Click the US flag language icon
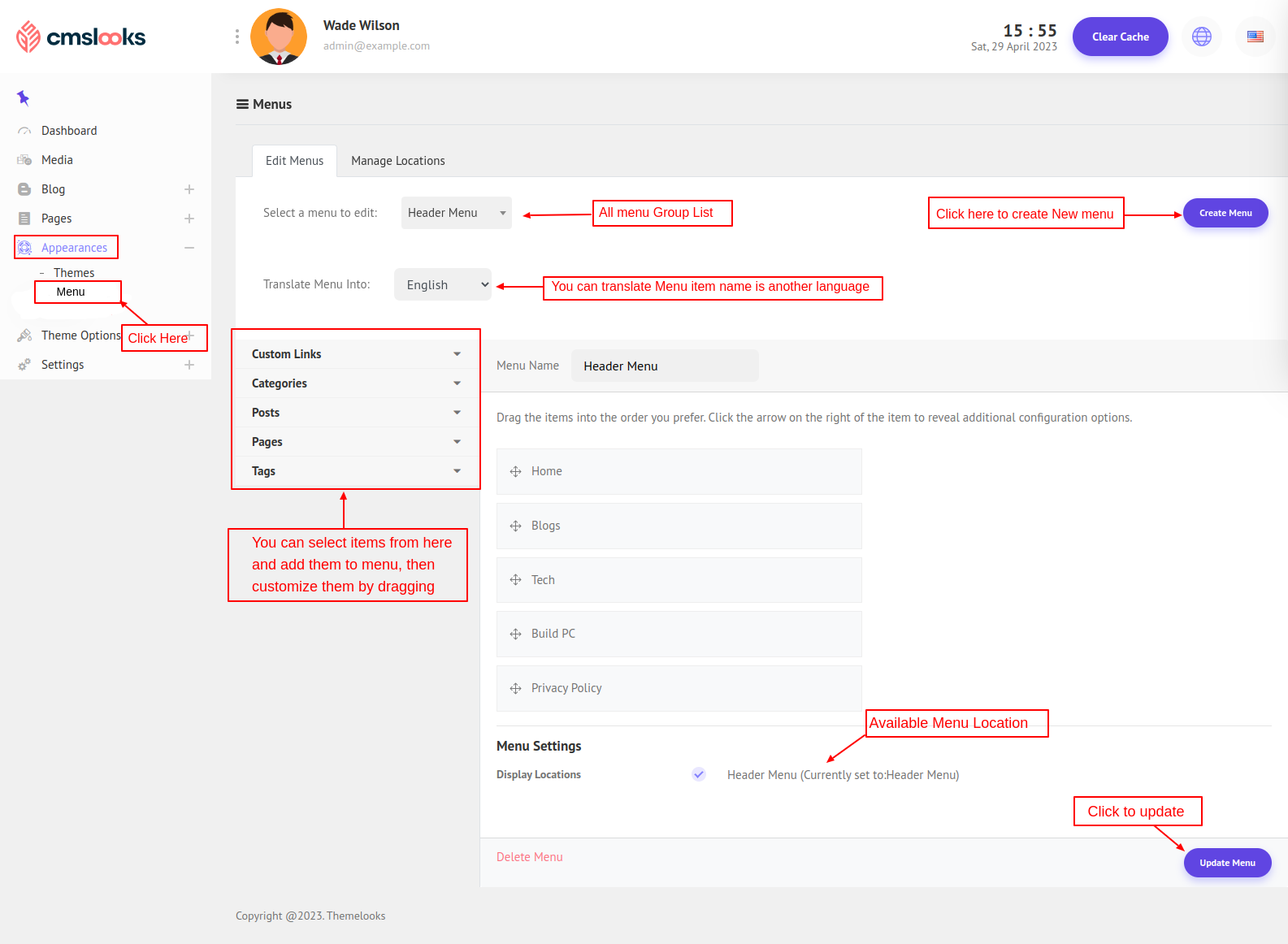Viewport: 1288px width, 944px height. 1255,37
